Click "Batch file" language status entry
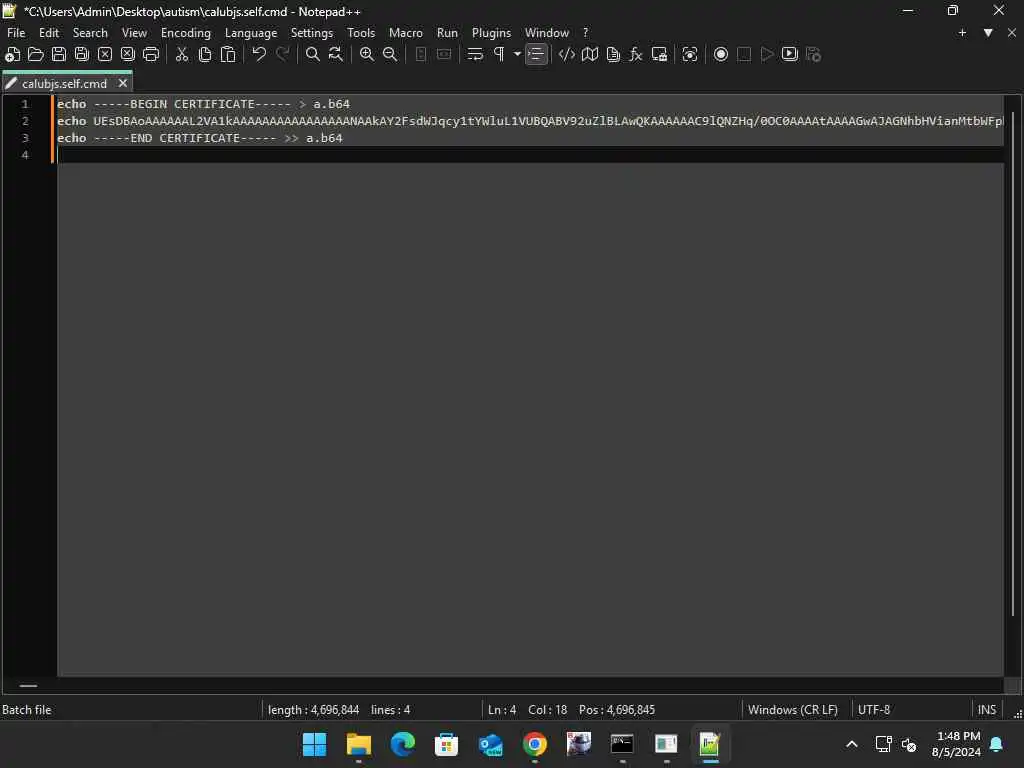The image size is (1024, 768). click(x=27, y=710)
